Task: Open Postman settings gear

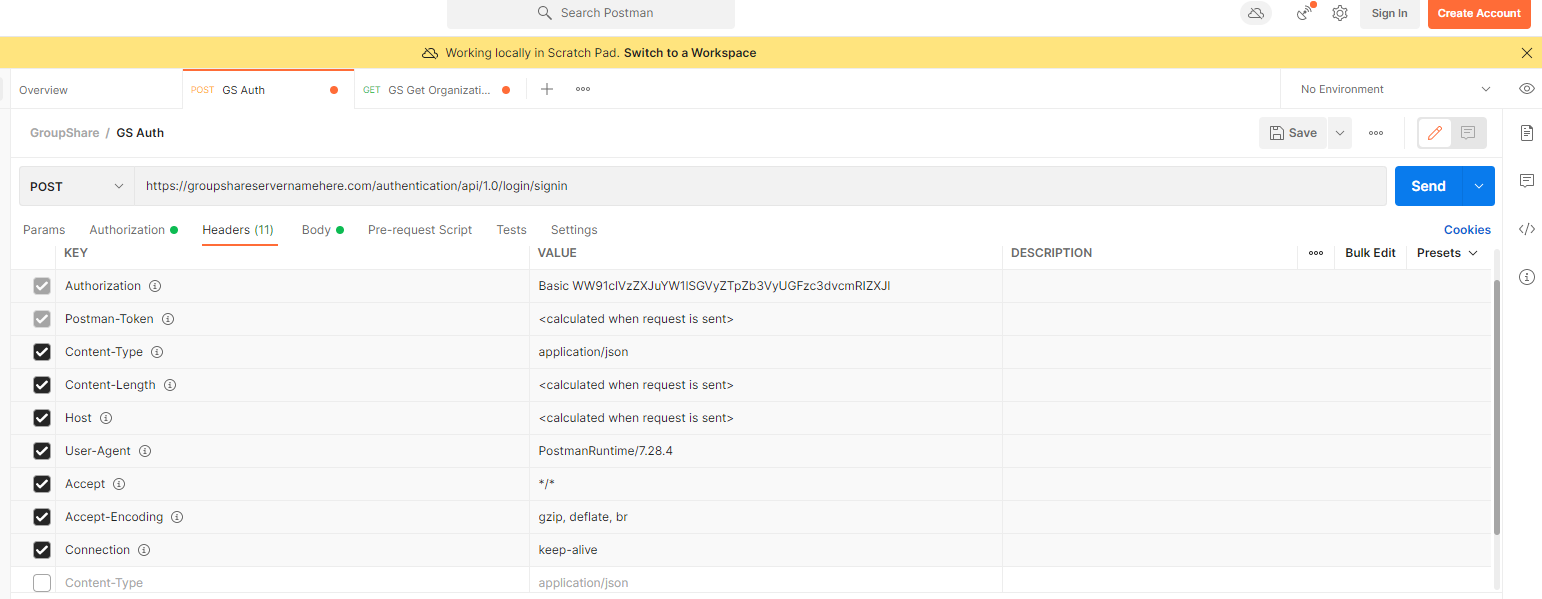Action: (x=1340, y=13)
